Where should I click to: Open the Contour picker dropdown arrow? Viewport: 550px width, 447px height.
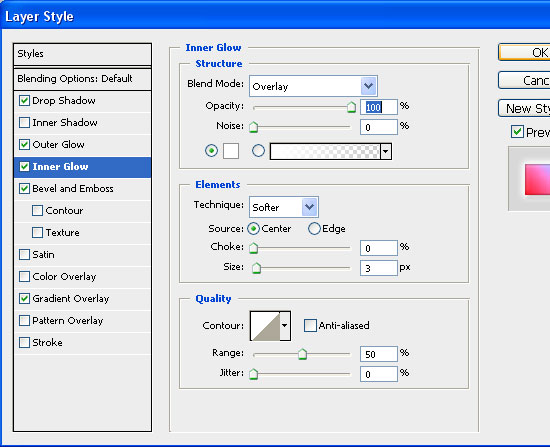284,326
